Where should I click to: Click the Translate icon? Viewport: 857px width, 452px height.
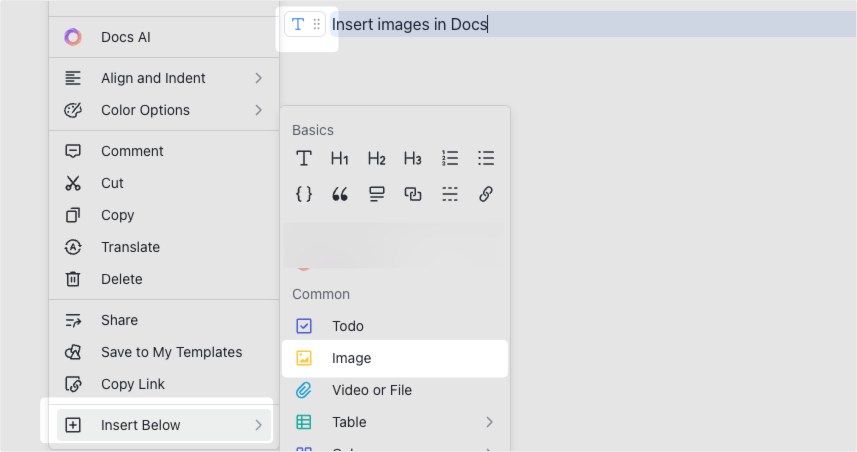pyautogui.click(x=73, y=247)
